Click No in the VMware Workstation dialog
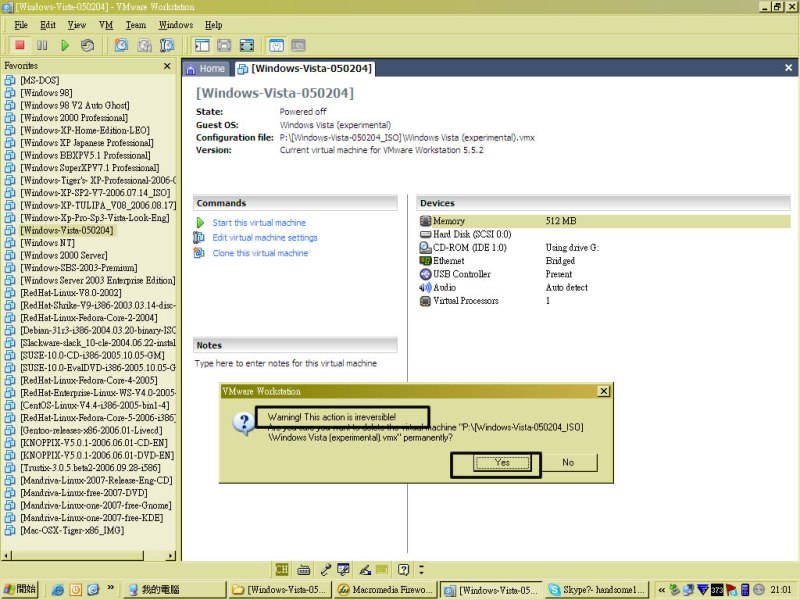This screenshot has width=800, height=600. 568,463
